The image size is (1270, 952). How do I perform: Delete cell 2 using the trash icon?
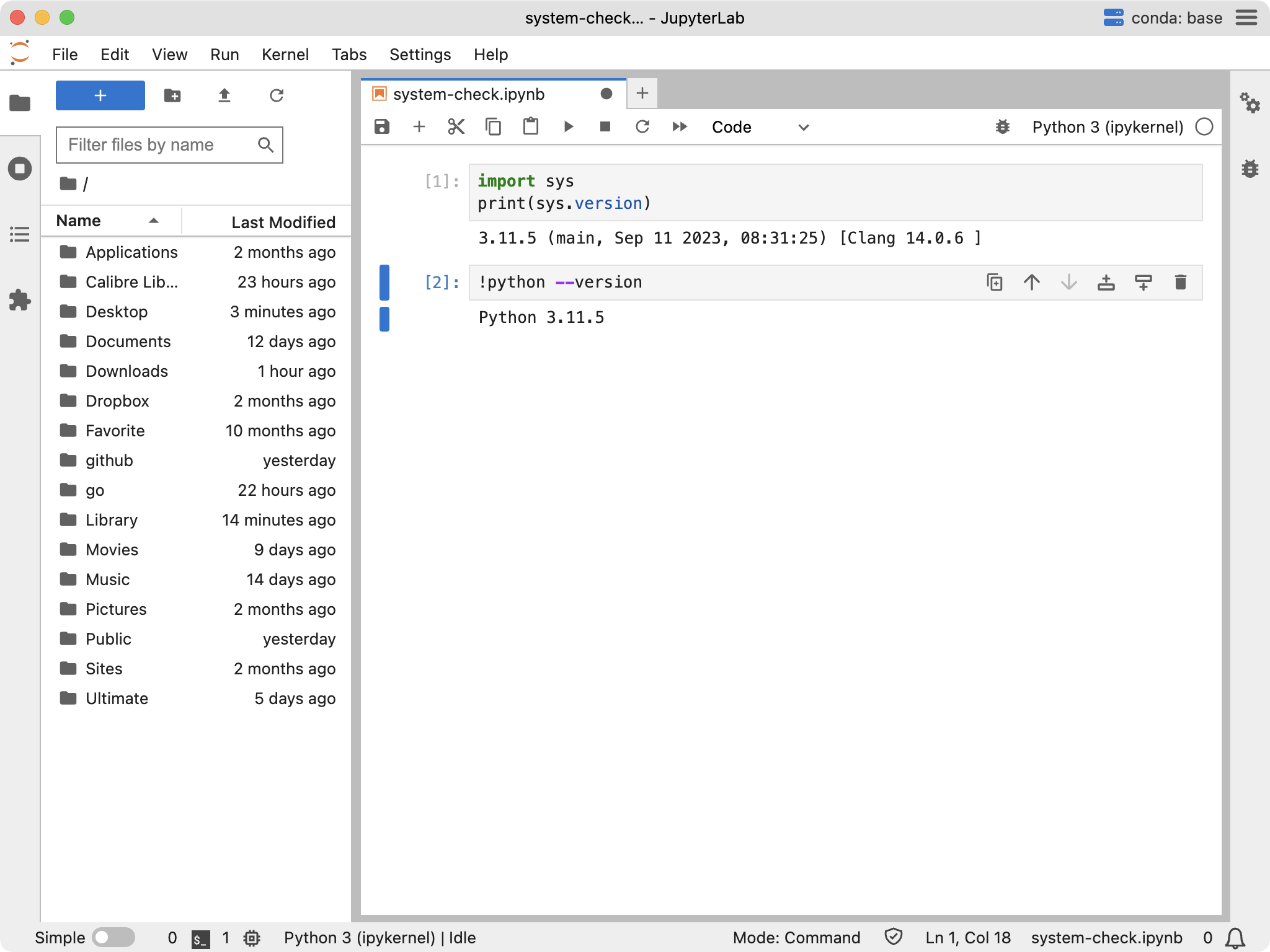[x=1180, y=283]
